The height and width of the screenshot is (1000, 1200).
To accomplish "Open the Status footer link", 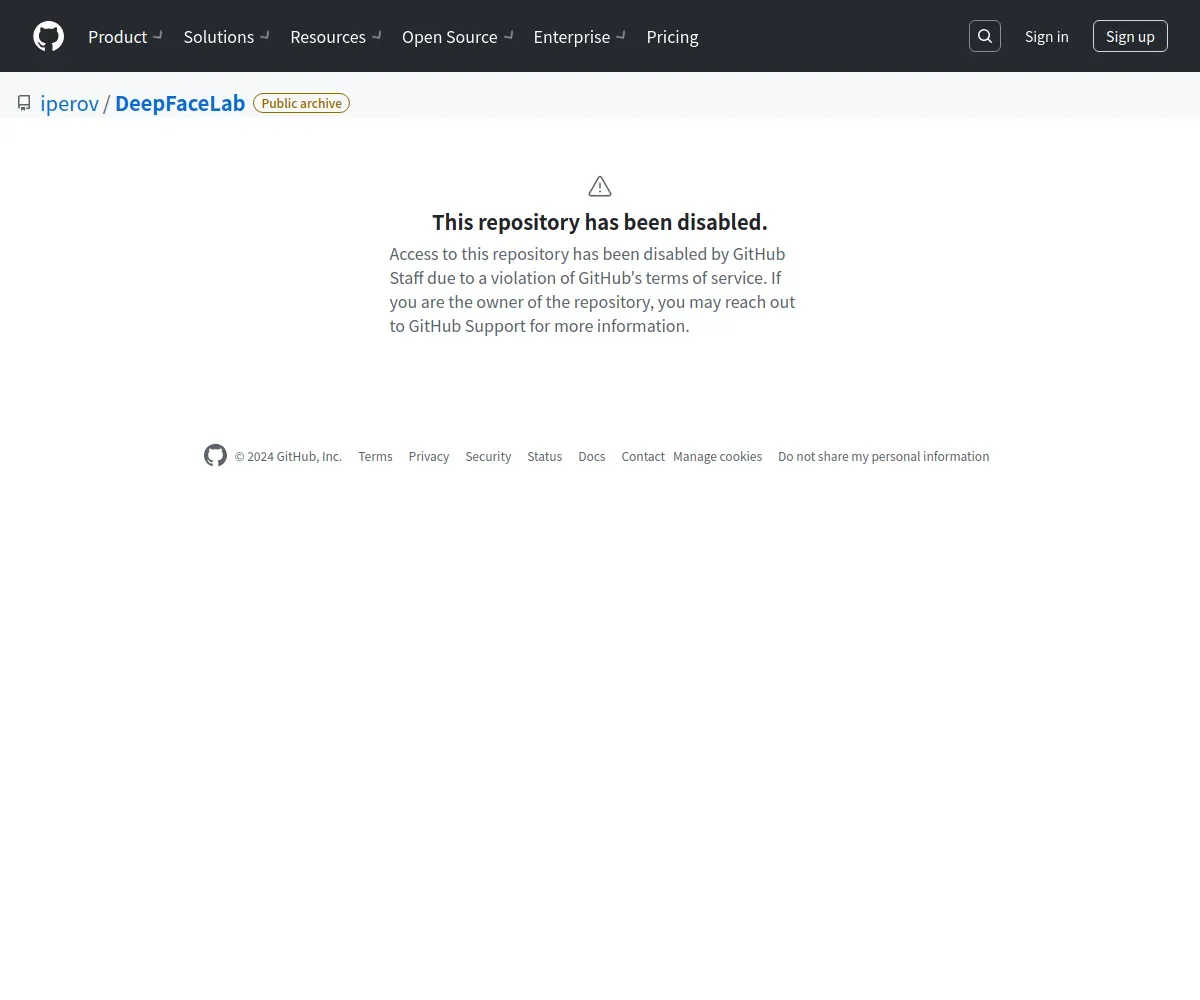I will (x=545, y=456).
